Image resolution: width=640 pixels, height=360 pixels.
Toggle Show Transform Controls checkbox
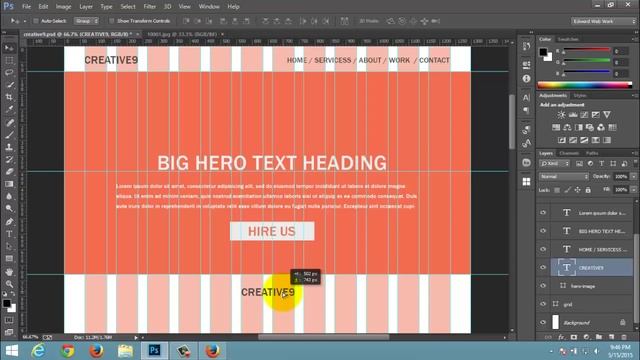point(111,21)
